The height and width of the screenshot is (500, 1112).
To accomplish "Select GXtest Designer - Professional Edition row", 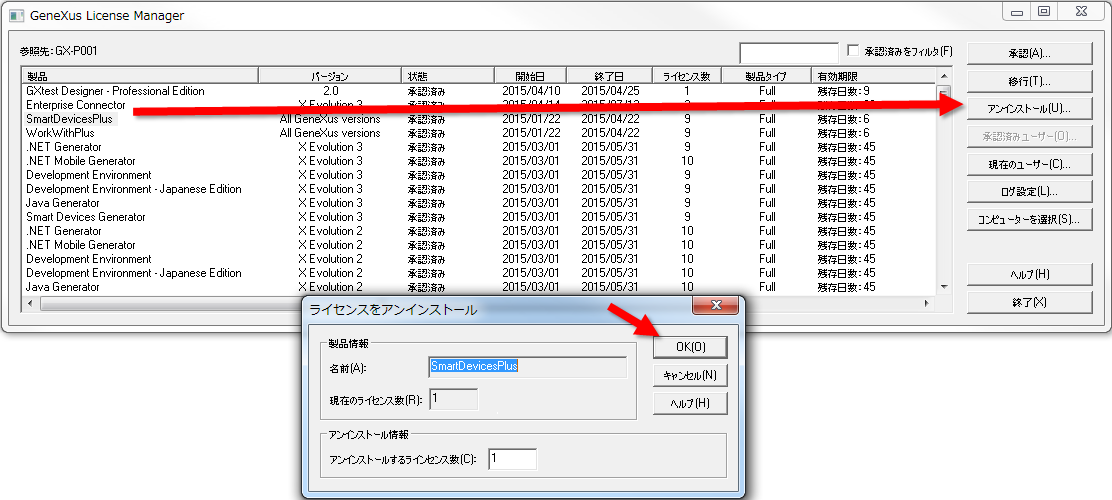I will tap(479, 91).
